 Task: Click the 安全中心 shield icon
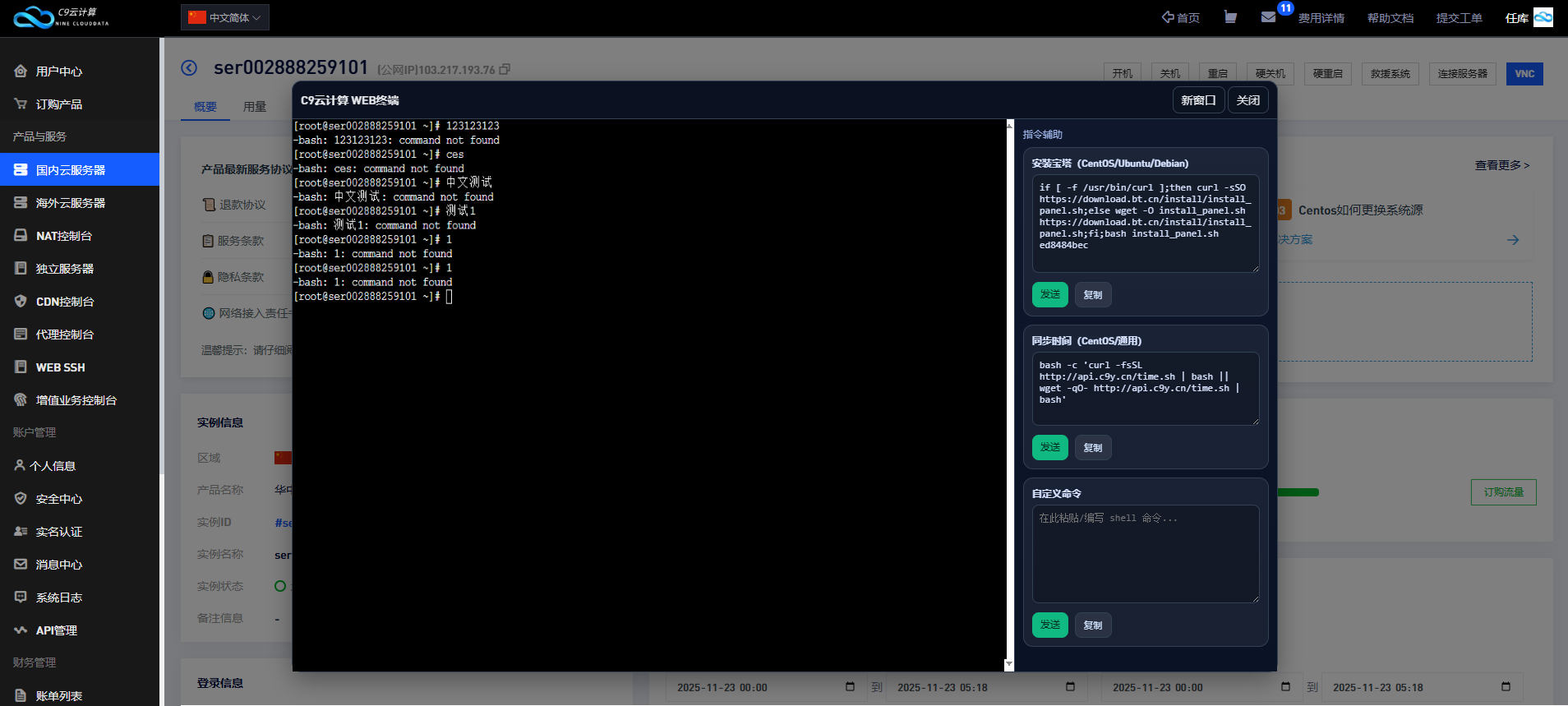pos(21,498)
